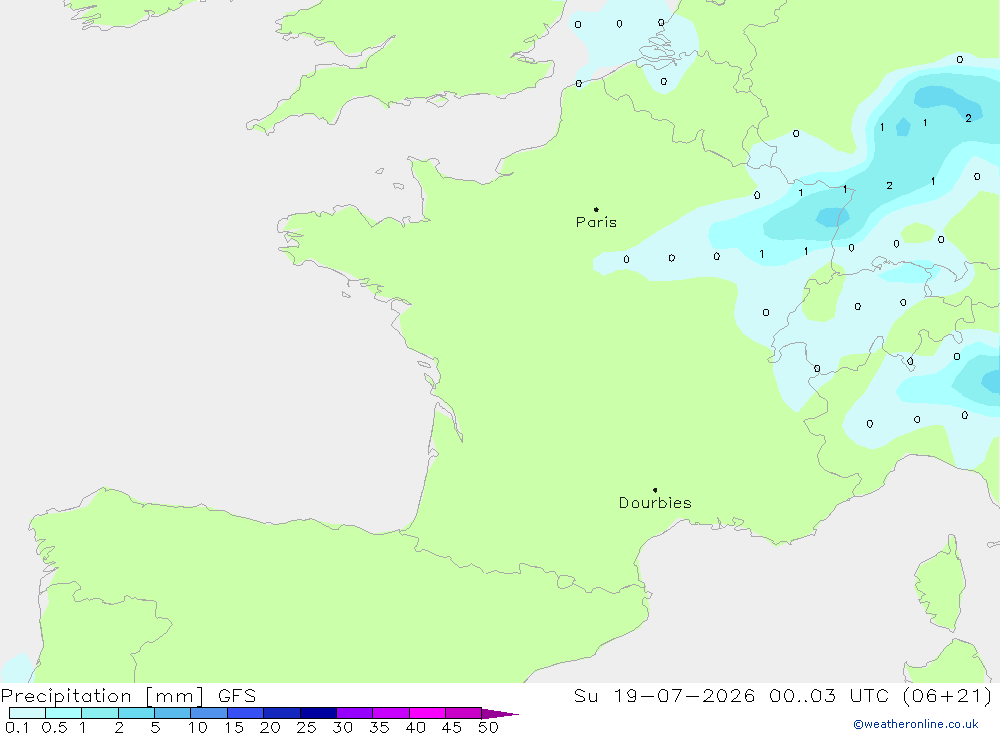Open the weatheronline.co.uk copyright link
The image size is (1000, 733).
pyautogui.click(x=915, y=724)
